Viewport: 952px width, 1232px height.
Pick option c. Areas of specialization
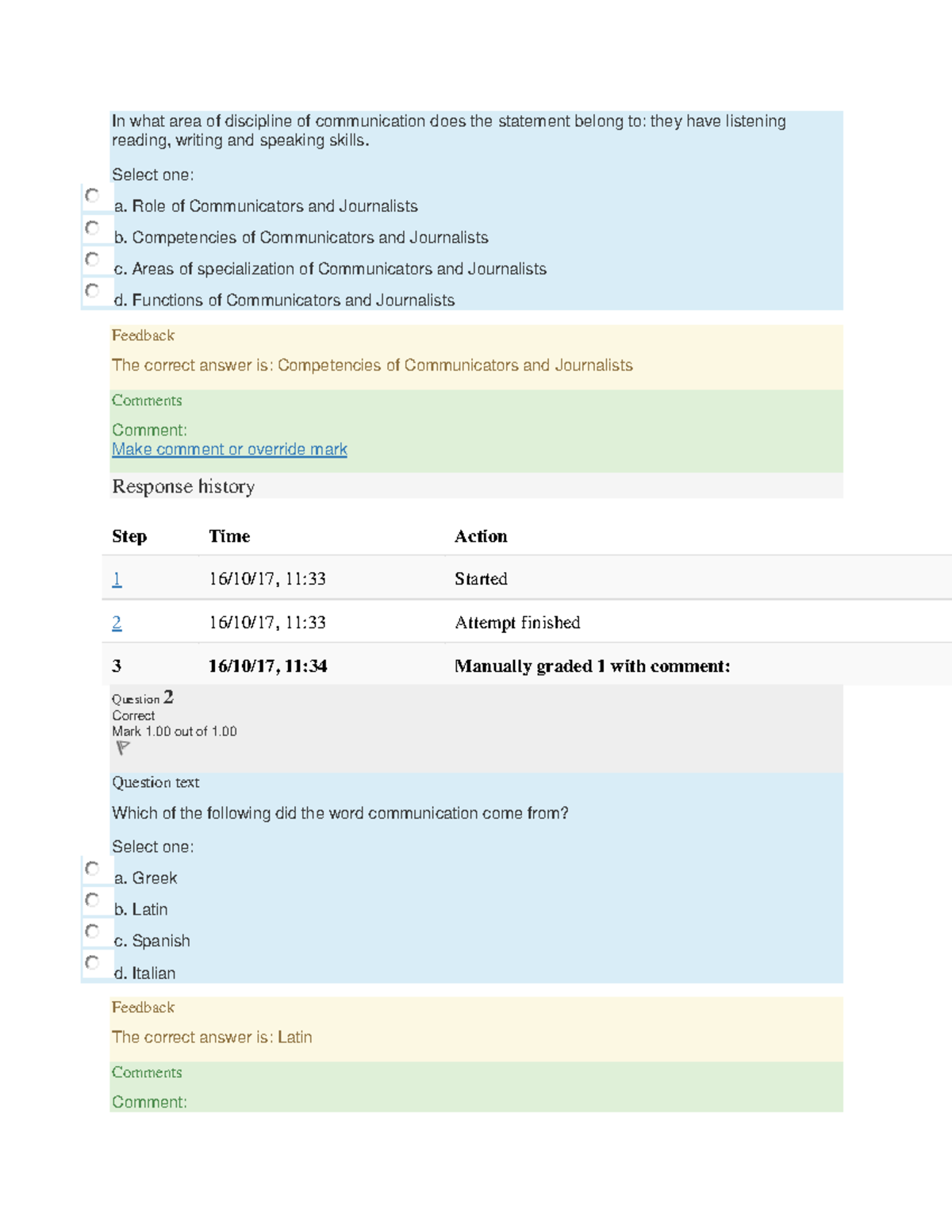click(92, 259)
